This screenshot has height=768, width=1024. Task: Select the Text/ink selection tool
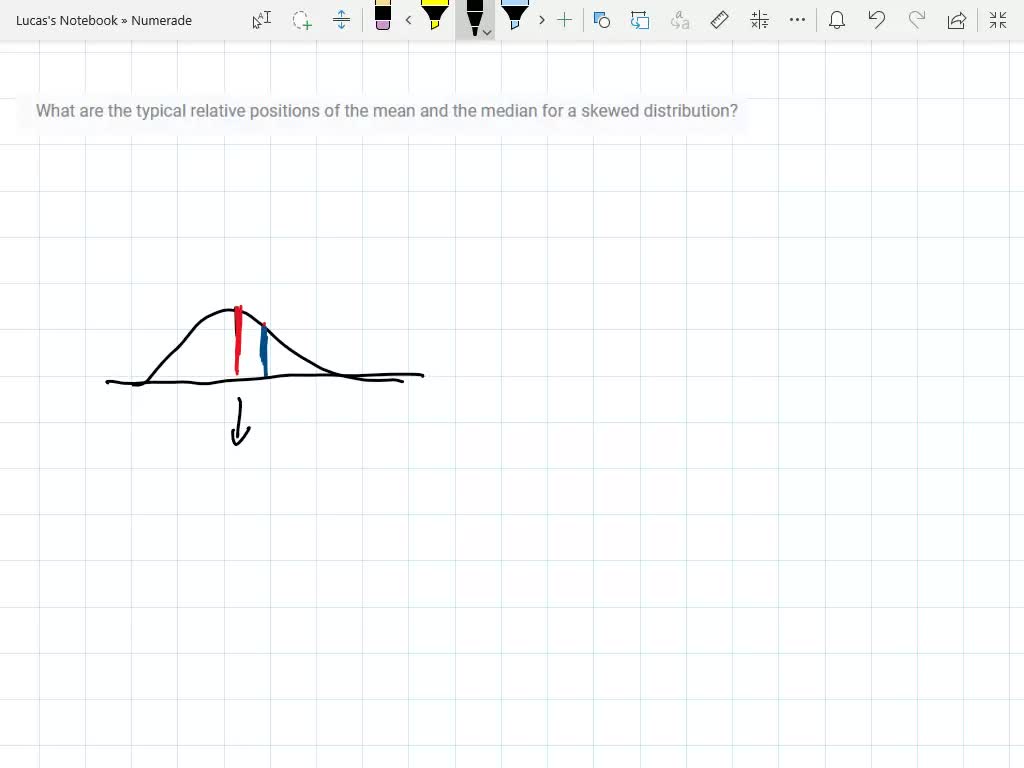(x=261, y=19)
